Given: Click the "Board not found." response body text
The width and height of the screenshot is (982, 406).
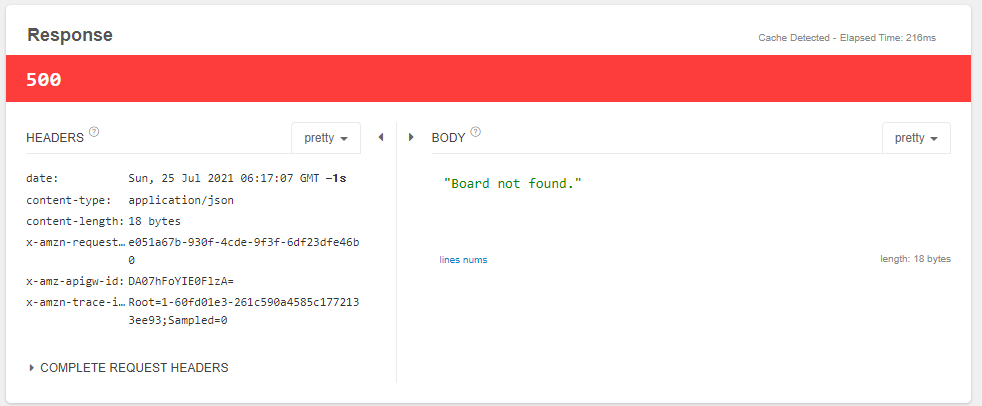Looking at the screenshot, I should [512, 184].
